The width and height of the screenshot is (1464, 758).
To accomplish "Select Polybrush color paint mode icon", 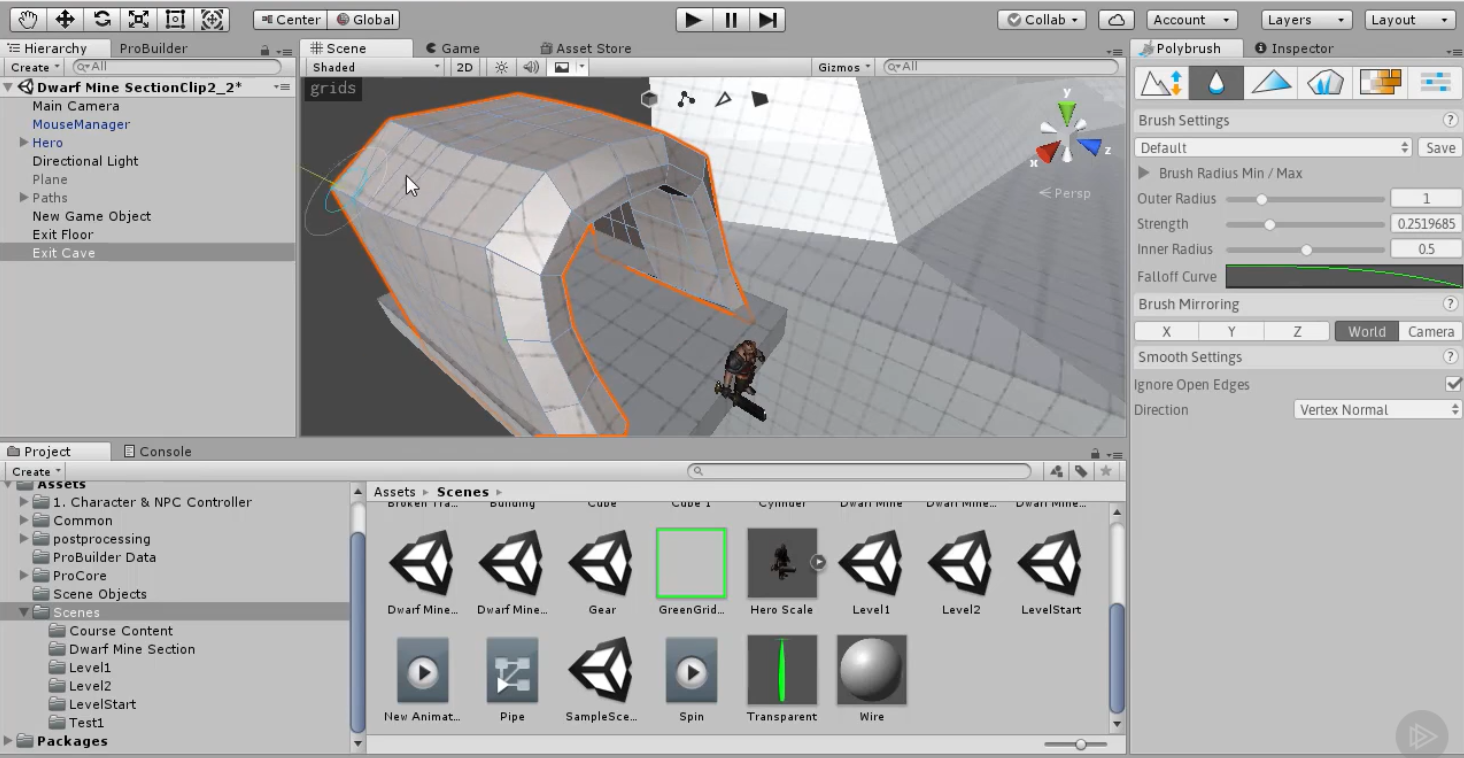I will click(x=1271, y=83).
